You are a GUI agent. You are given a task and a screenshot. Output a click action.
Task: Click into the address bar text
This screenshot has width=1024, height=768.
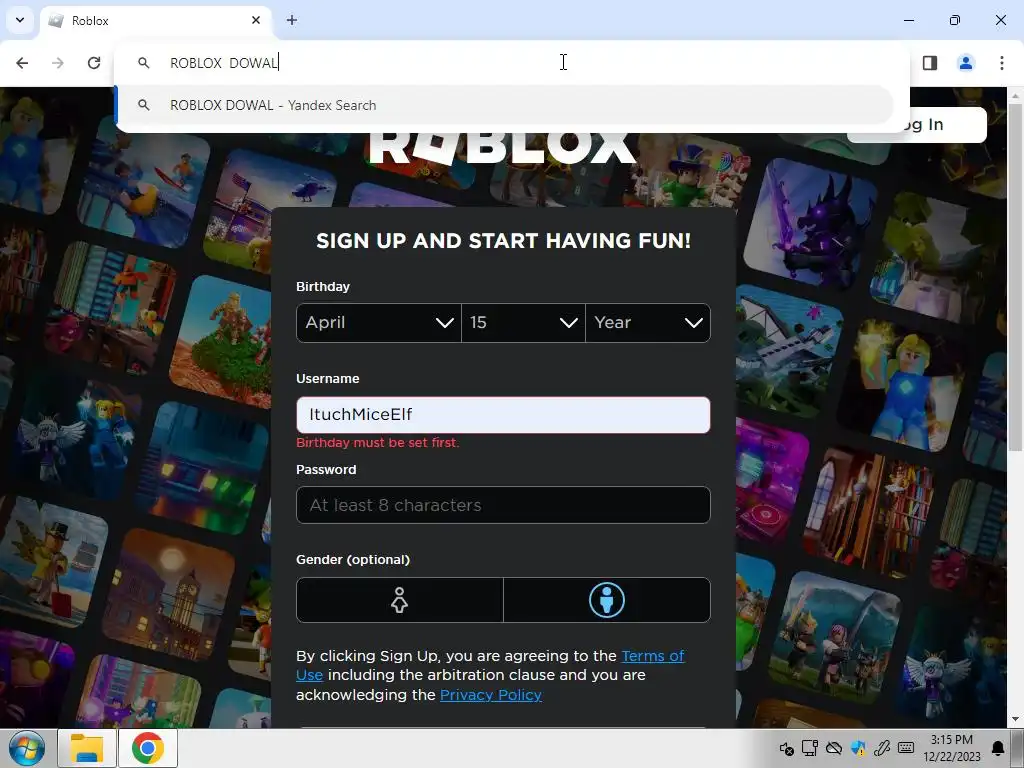click(224, 63)
